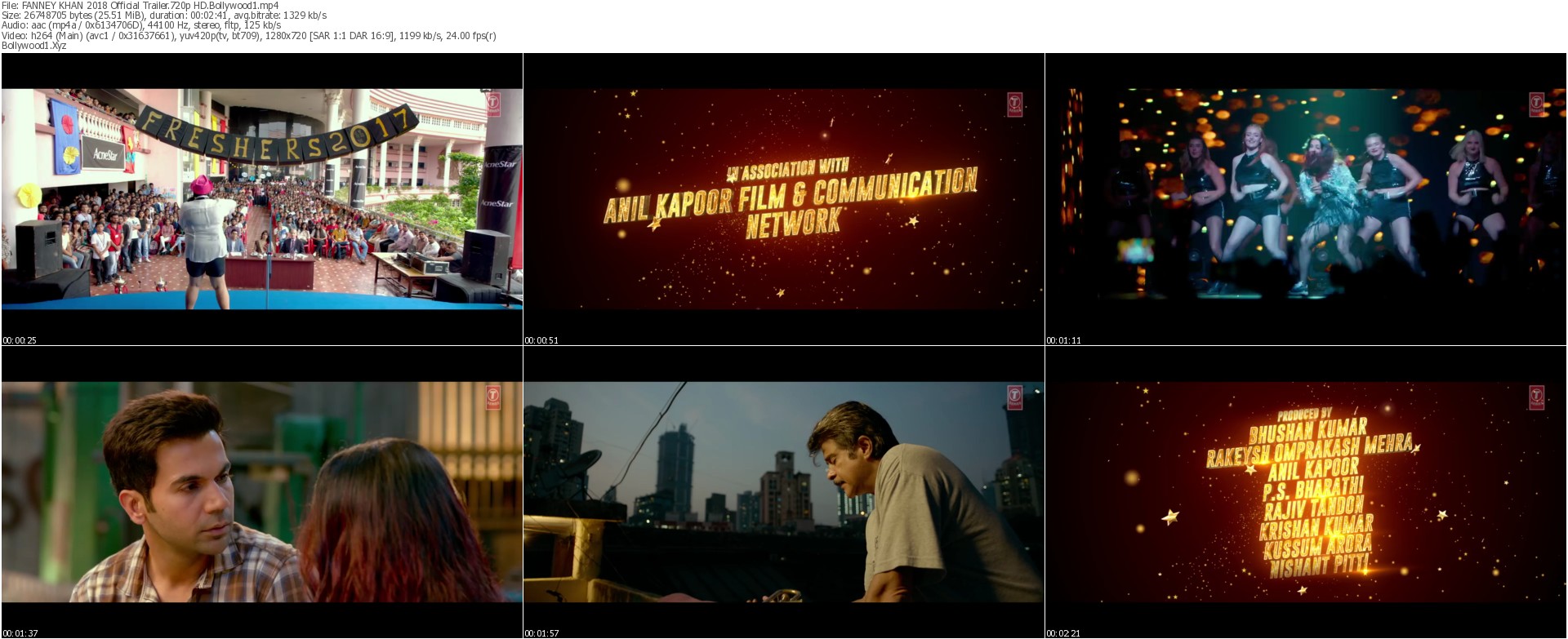Click the 00:02:21 timestamp label

coord(1064,633)
